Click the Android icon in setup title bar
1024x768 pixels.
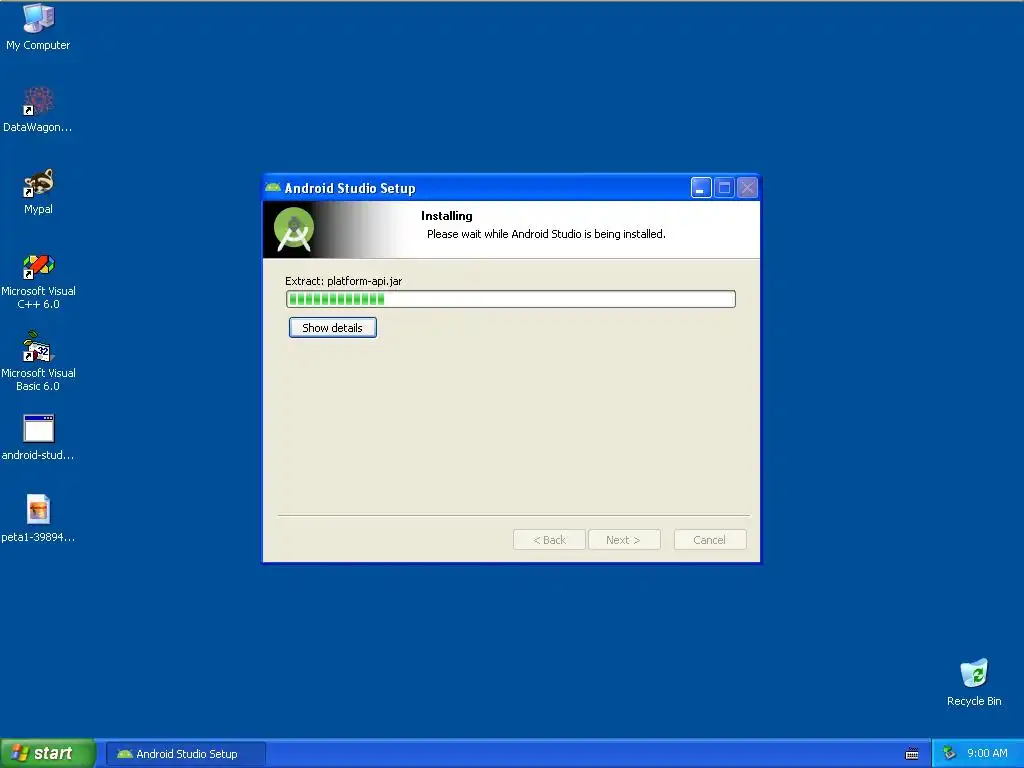273,188
